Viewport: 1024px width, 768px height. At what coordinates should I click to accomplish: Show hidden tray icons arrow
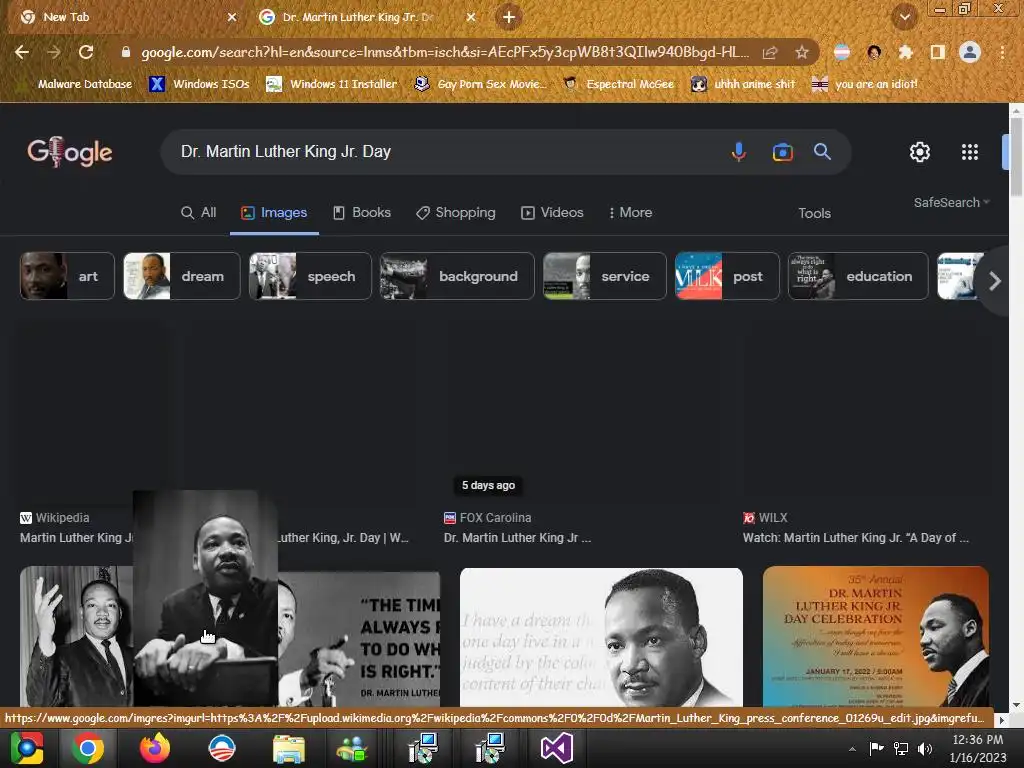[x=852, y=749]
